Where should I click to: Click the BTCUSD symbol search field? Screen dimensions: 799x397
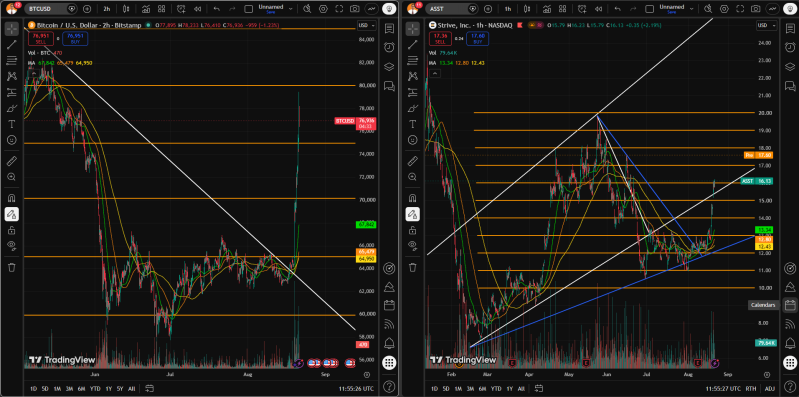click(x=46, y=9)
